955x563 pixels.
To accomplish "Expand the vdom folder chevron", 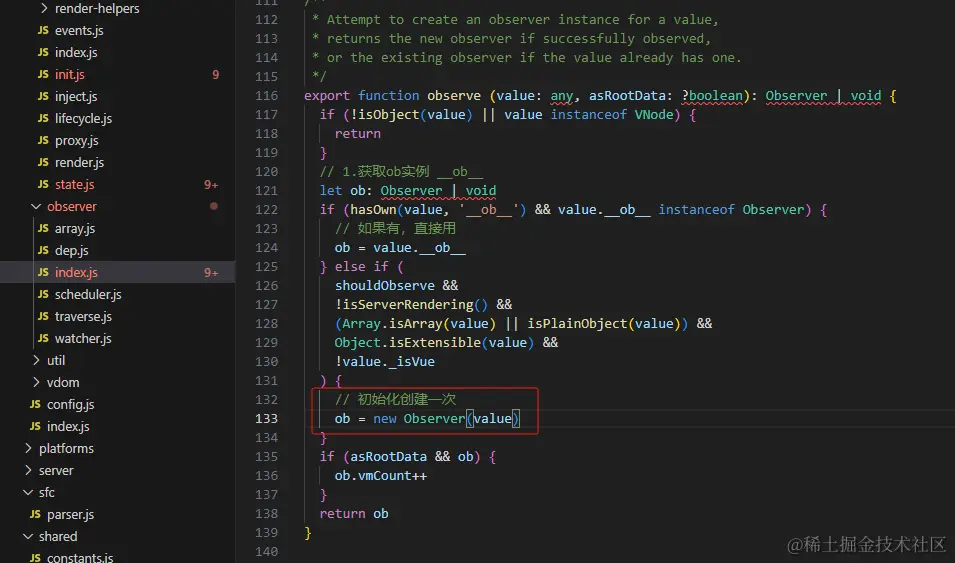I will point(36,382).
